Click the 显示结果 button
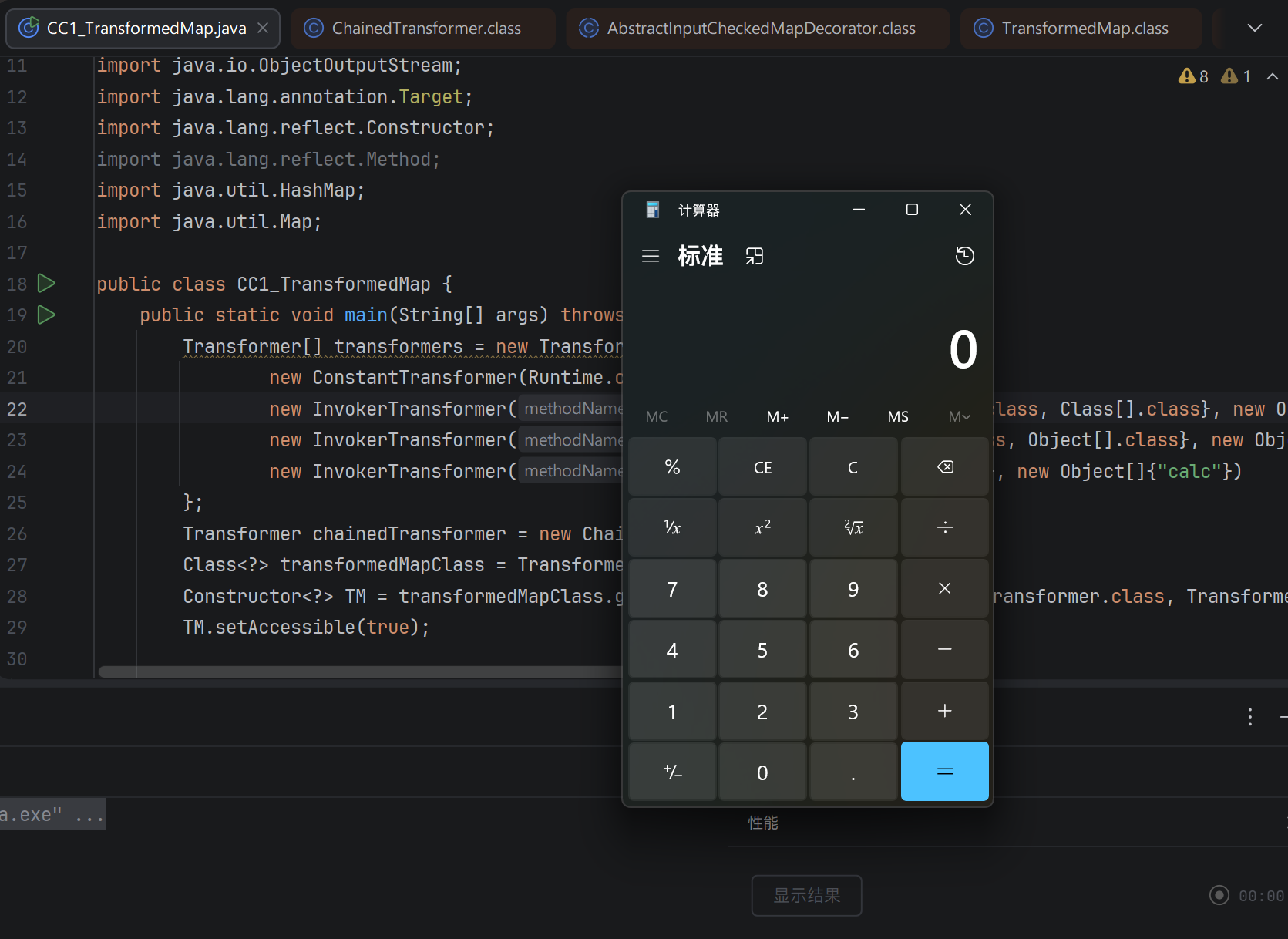Image resolution: width=1288 pixels, height=939 pixels. (x=806, y=895)
